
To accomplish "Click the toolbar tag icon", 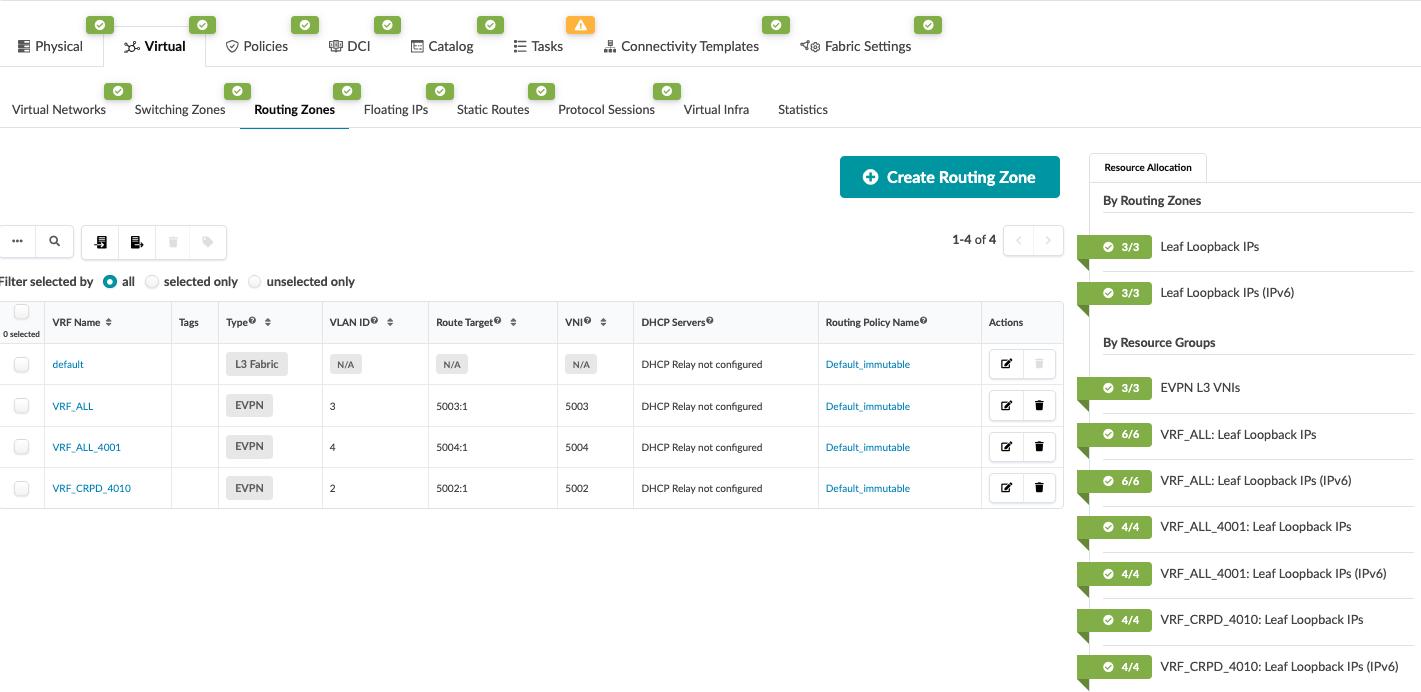I will pyautogui.click(x=208, y=242).
